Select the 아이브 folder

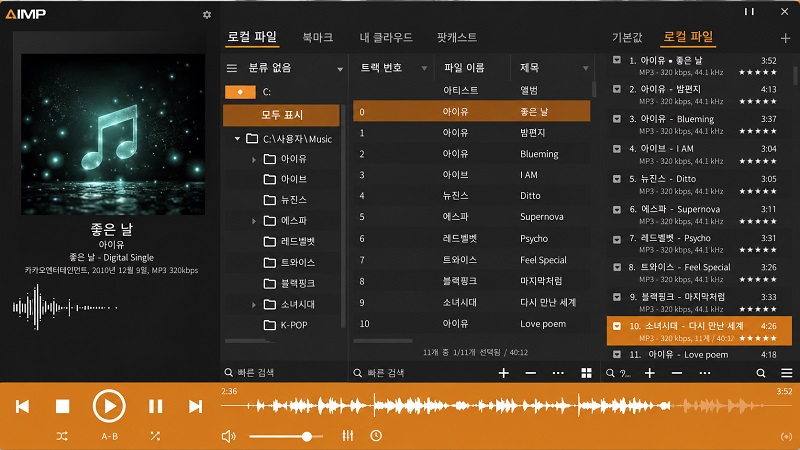click(x=286, y=179)
